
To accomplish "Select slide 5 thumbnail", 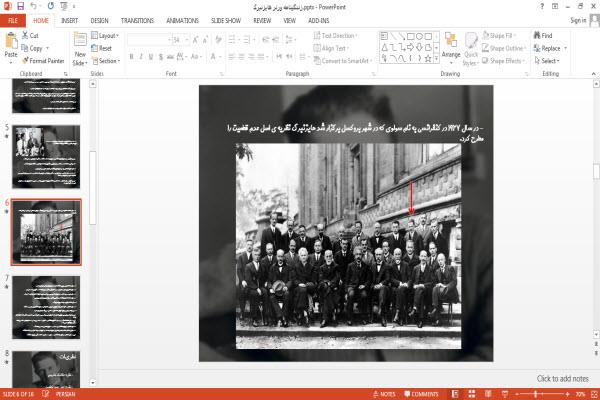I will coord(46,157).
